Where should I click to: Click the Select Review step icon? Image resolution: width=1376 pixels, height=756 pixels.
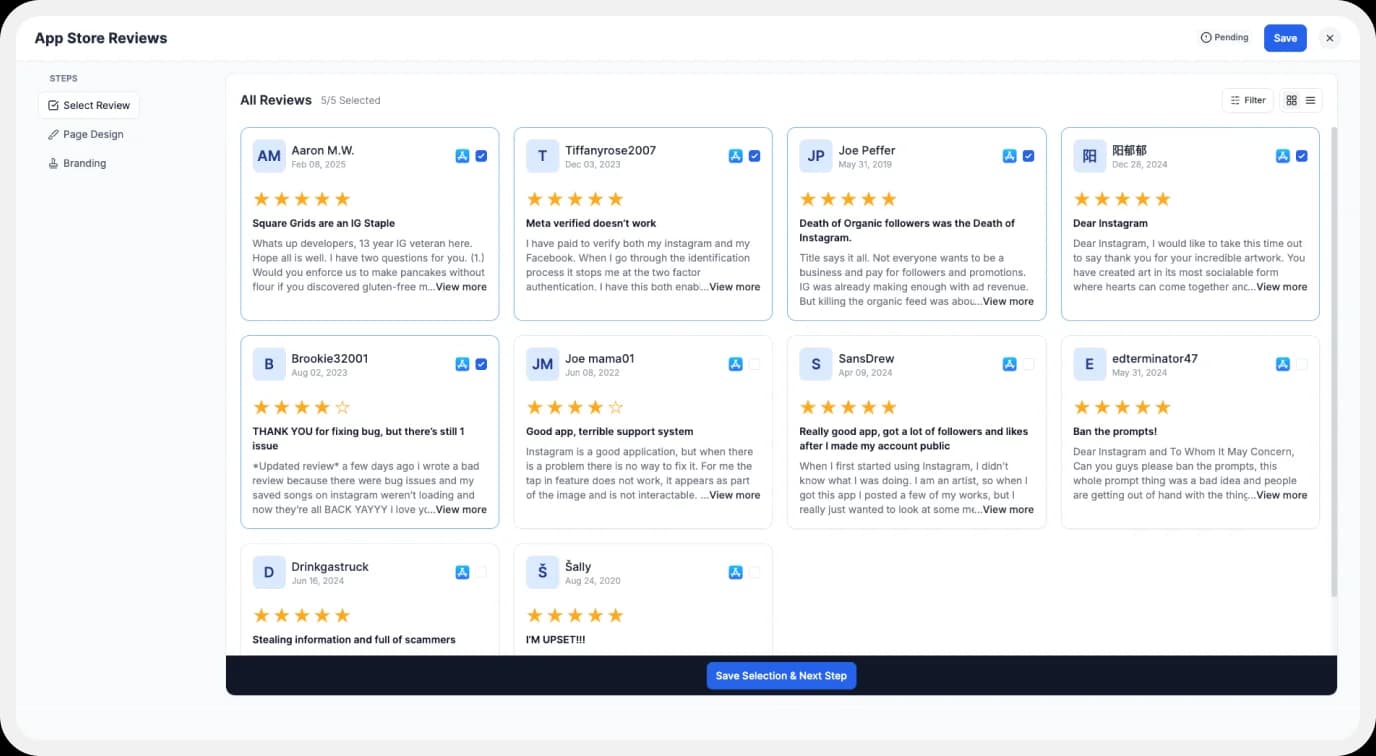[53, 105]
